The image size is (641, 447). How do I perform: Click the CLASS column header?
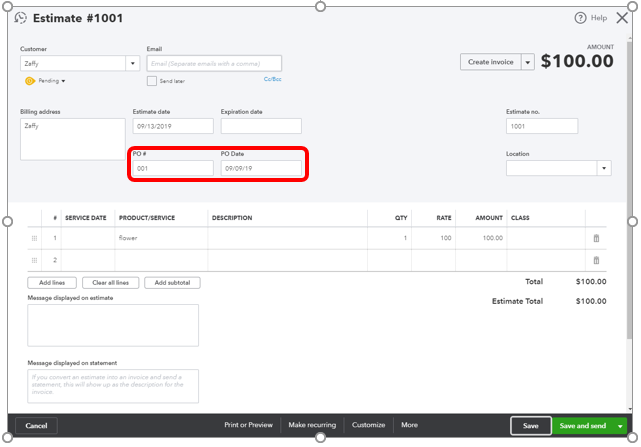[x=520, y=218]
